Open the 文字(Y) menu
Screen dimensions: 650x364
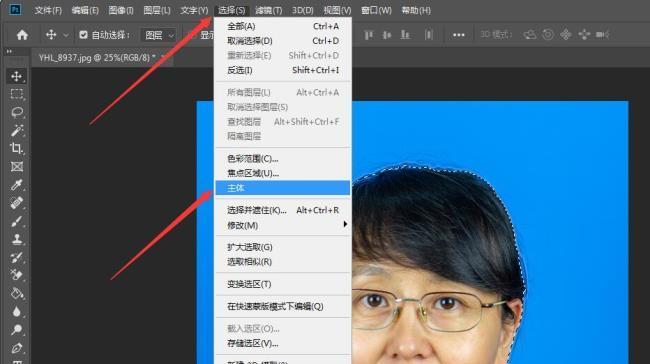[194, 10]
